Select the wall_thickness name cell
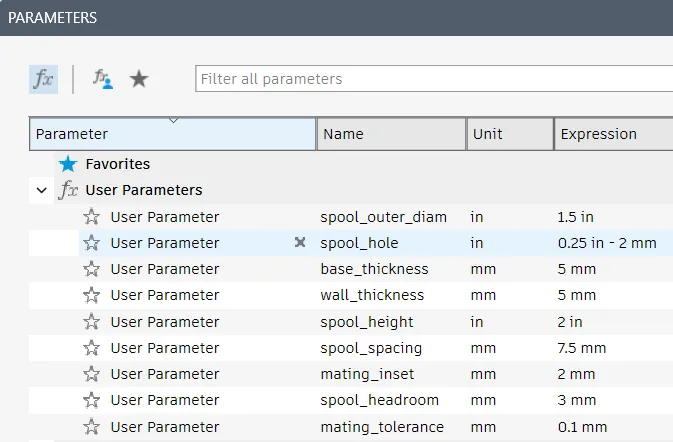The width and height of the screenshot is (673, 442). [372, 295]
